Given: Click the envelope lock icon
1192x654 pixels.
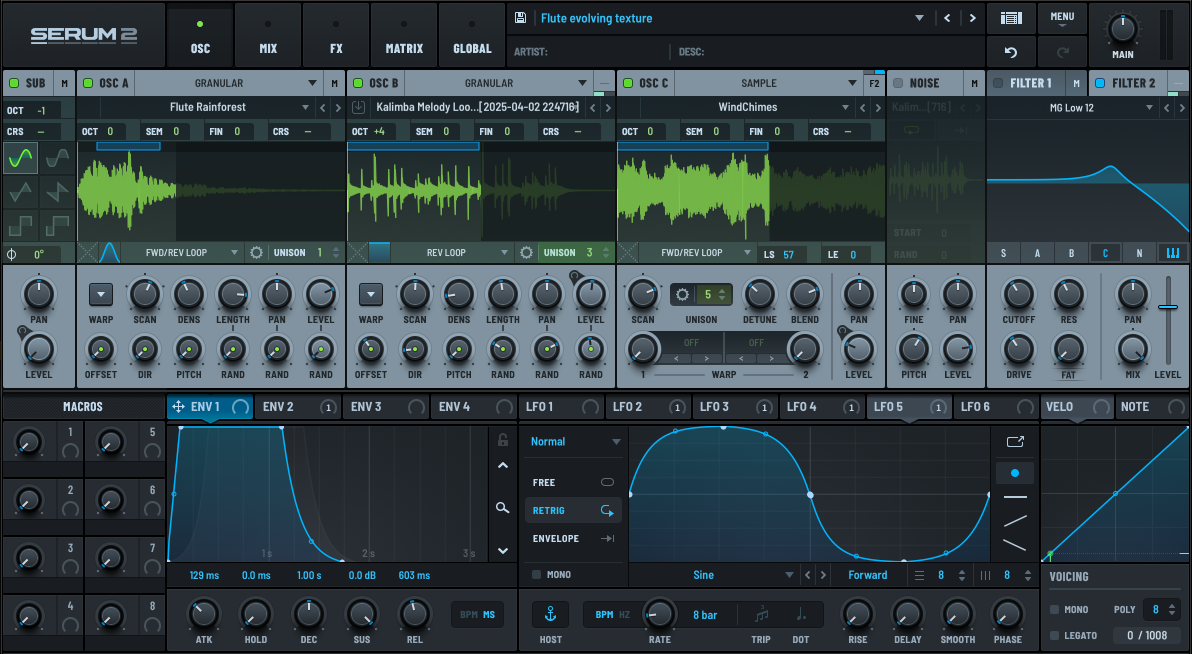Looking at the screenshot, I should tap(502, 440).
